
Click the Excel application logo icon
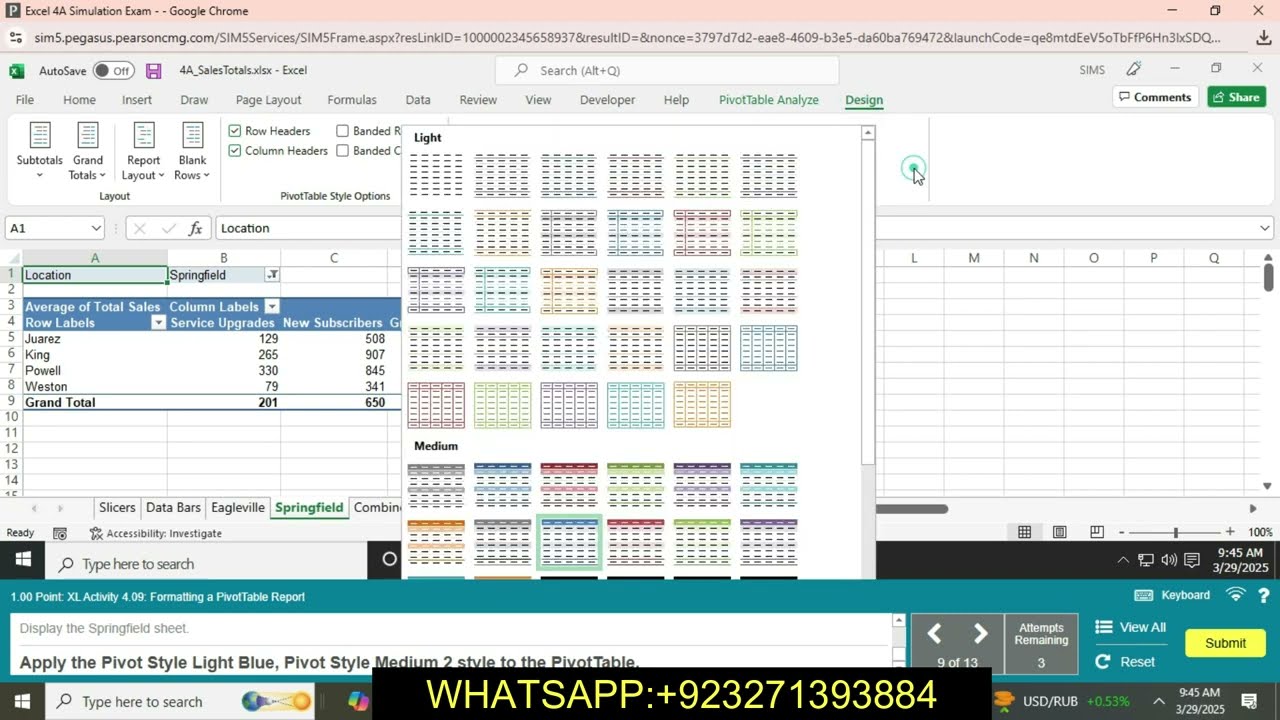17,71
